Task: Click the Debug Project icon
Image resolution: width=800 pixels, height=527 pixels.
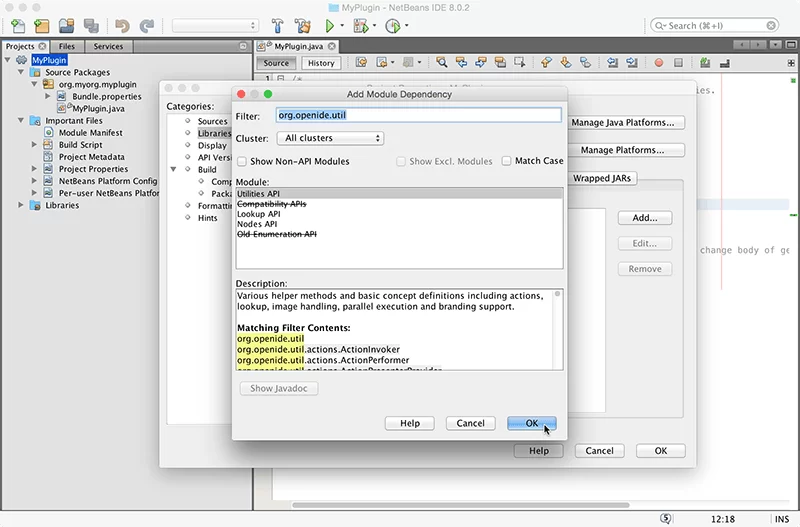Action: coord(361,26)
